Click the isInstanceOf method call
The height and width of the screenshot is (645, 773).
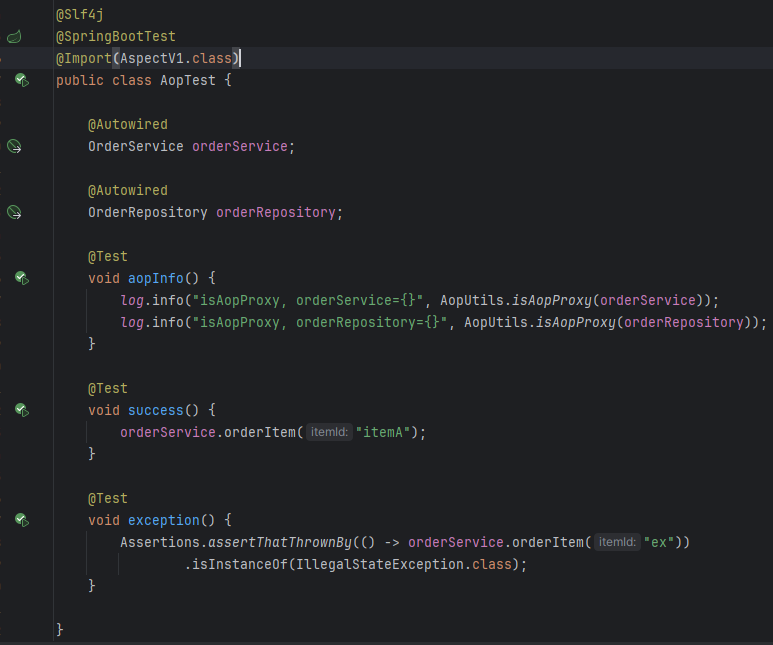tap(240, 565)
